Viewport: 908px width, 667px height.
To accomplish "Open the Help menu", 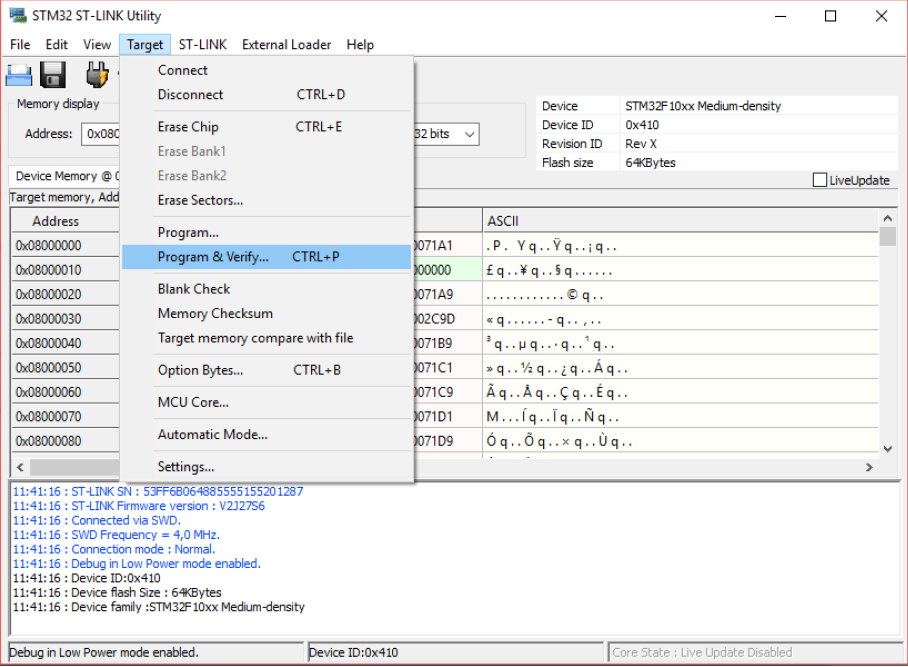I will point(360,45).
